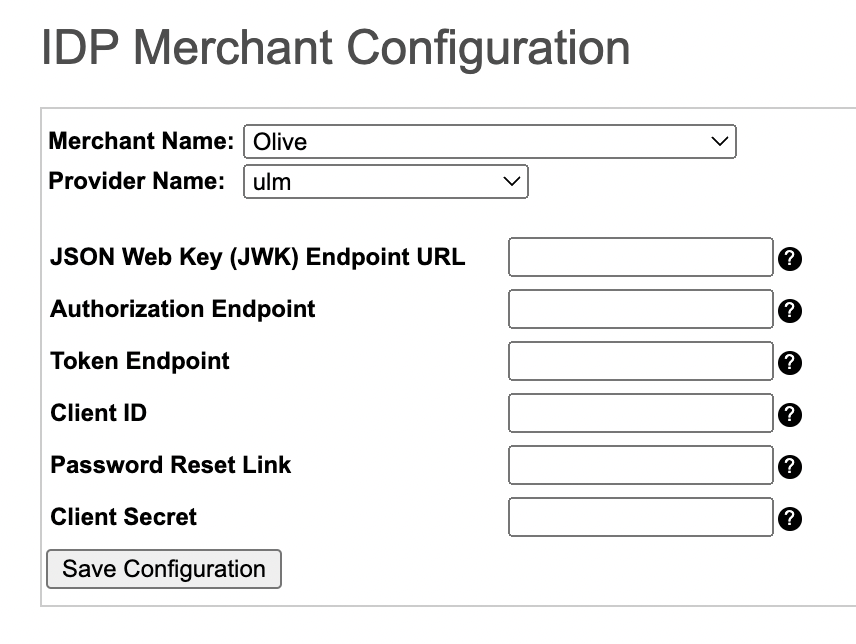Select the 'Client Secret' label text
The width and height of the screenshot is (856, 644).
[x=123, y=517]
